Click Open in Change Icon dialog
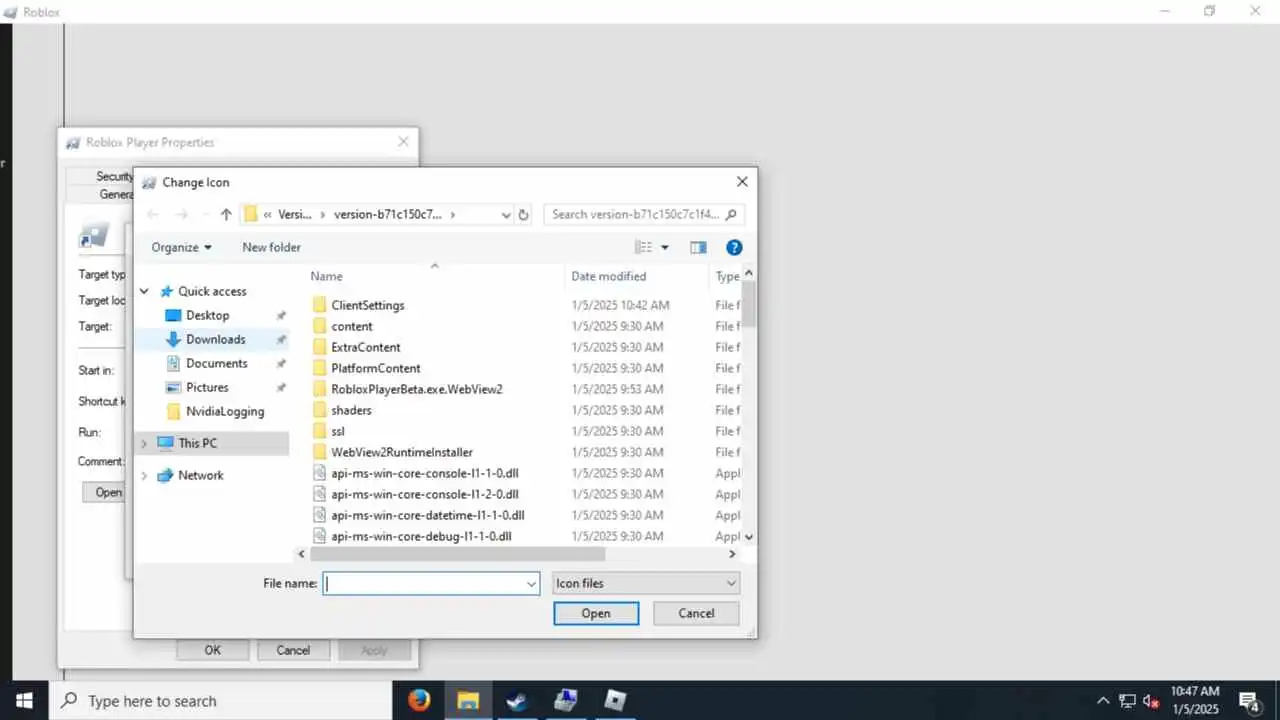Screen dimensions: 1280x720 click(596, 613)
